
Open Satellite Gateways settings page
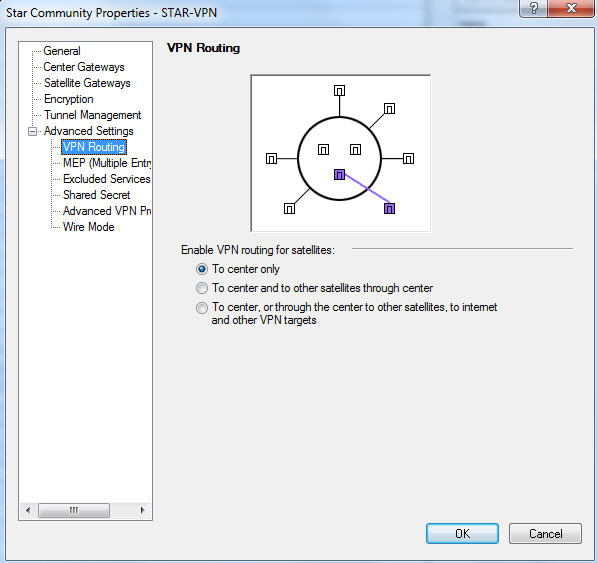coord(87,83)
